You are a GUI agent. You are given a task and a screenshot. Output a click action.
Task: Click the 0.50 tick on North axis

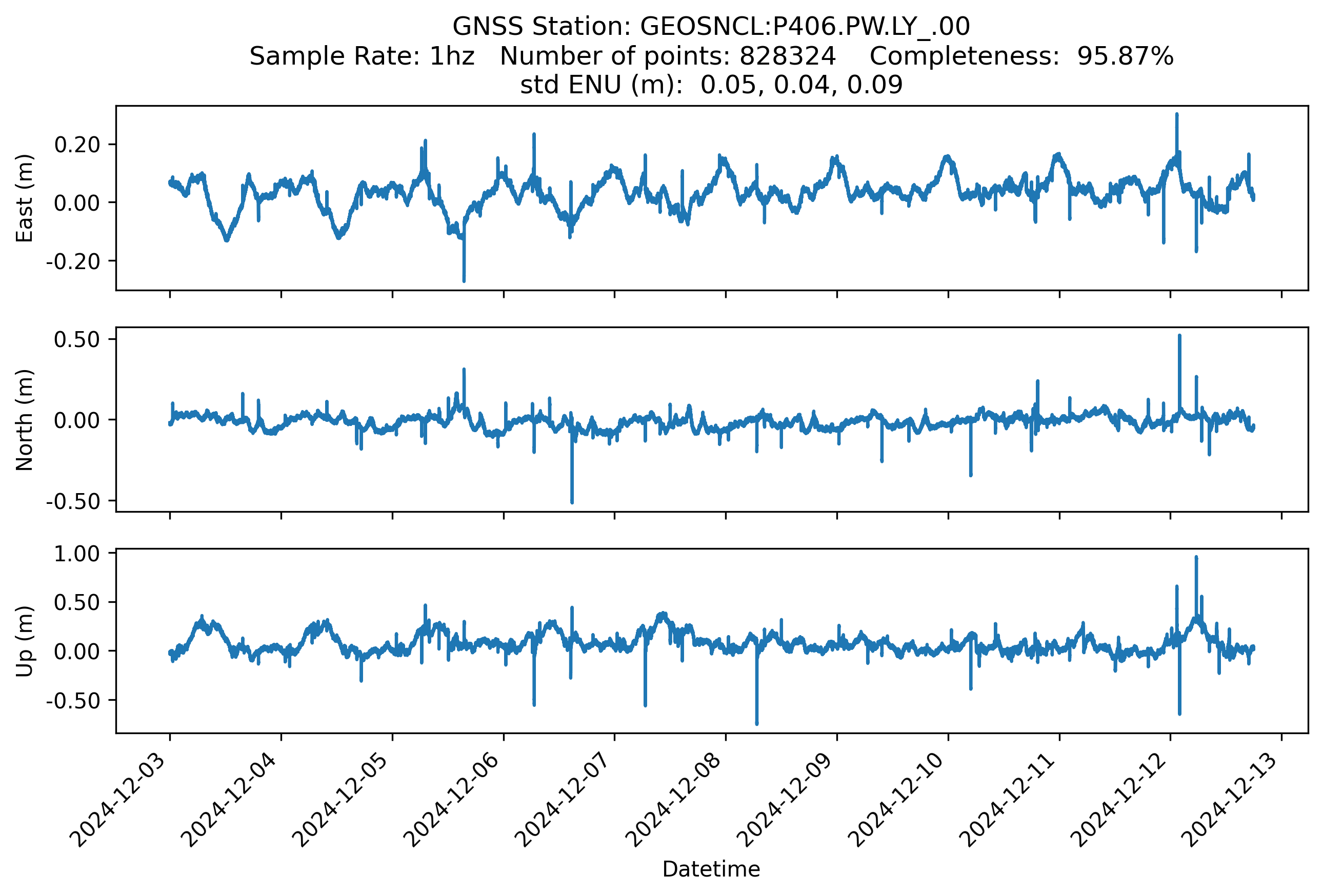coord(77,340)
